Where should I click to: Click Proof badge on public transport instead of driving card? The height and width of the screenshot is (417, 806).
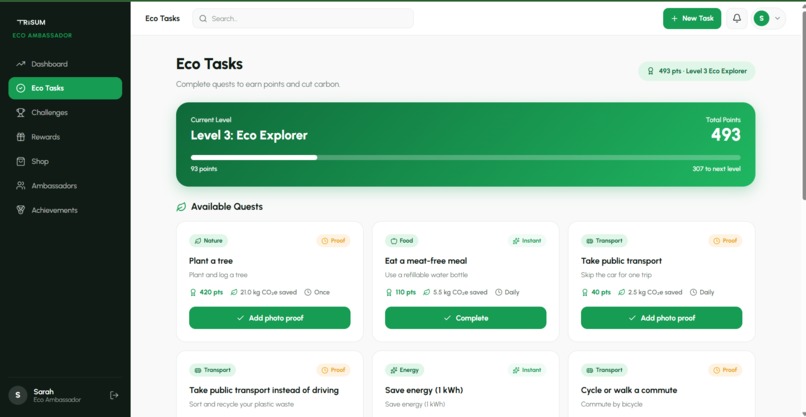pos(333,370)
